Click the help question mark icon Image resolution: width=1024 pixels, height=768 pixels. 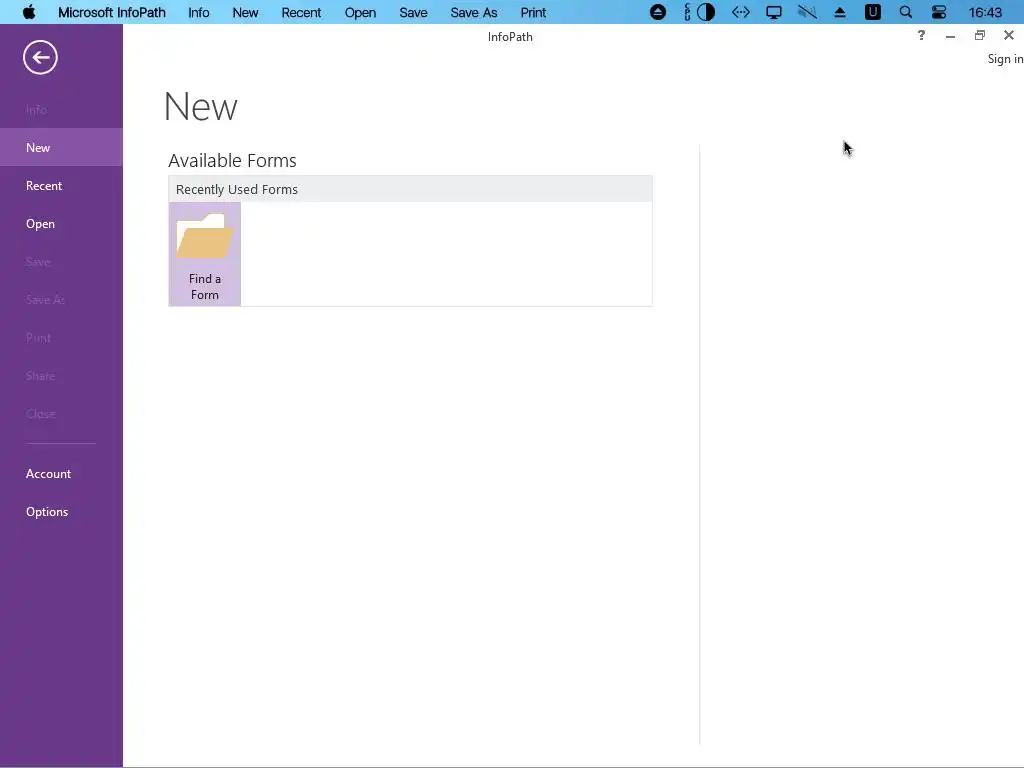pyautogui.click(x=921, y=35)
